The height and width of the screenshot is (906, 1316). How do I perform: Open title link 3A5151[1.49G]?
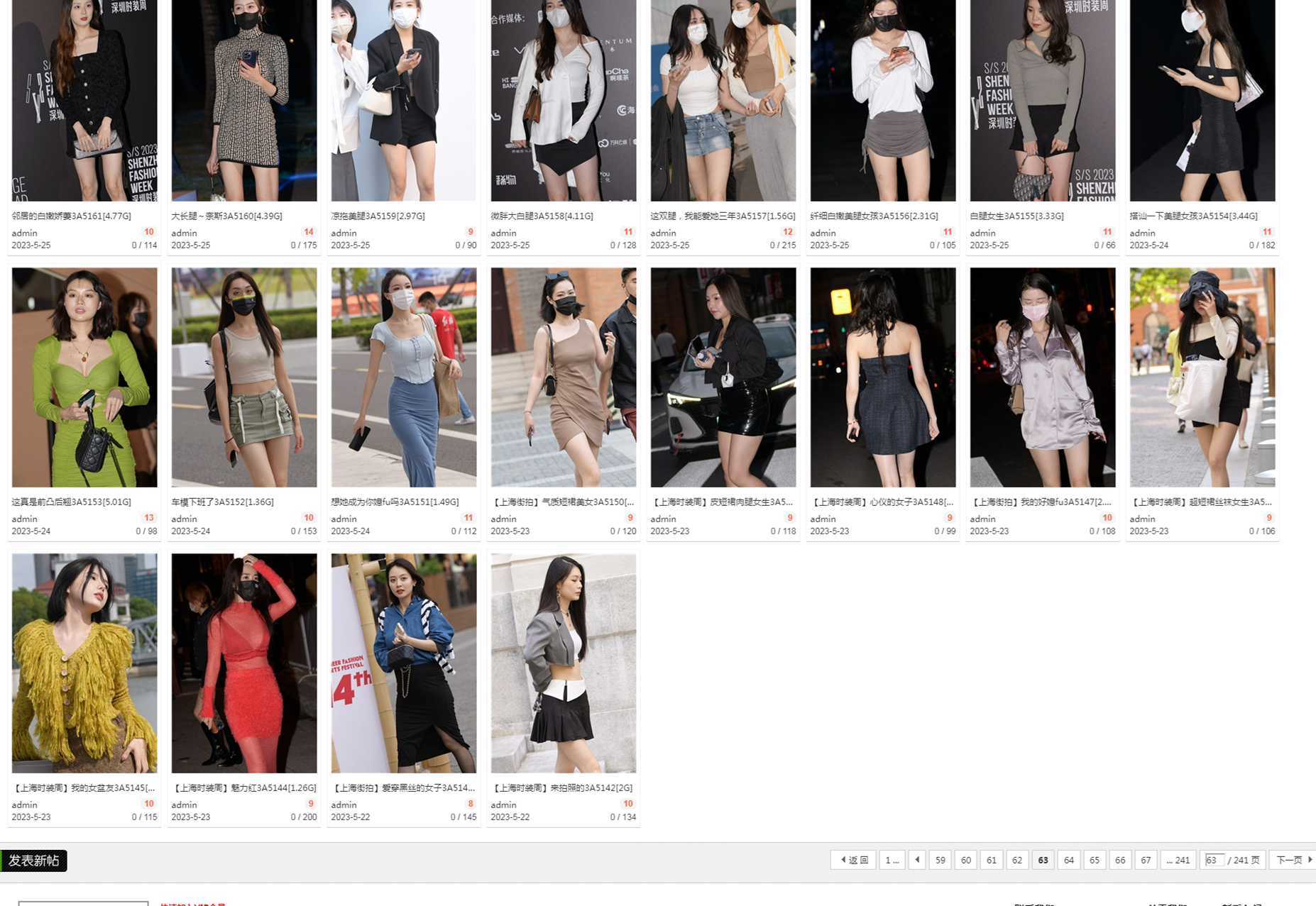pos(395,502)
